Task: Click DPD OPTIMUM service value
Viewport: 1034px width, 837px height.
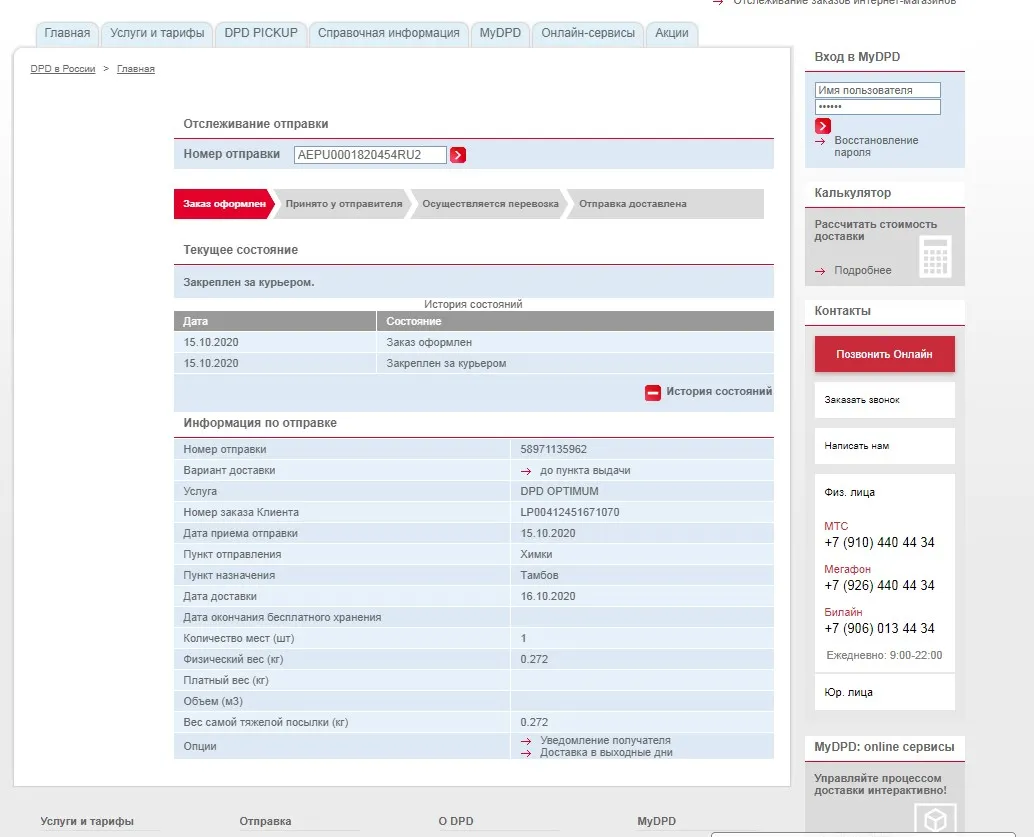Action: point(559,491)
